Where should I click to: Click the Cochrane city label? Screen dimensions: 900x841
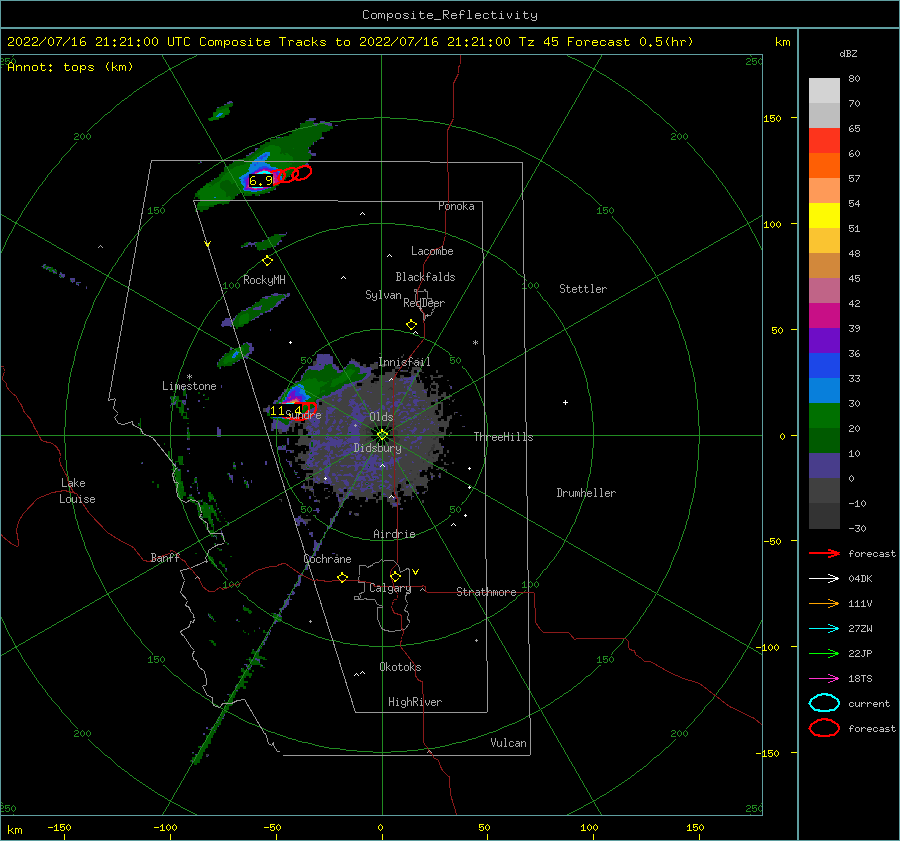pos(327,559)
